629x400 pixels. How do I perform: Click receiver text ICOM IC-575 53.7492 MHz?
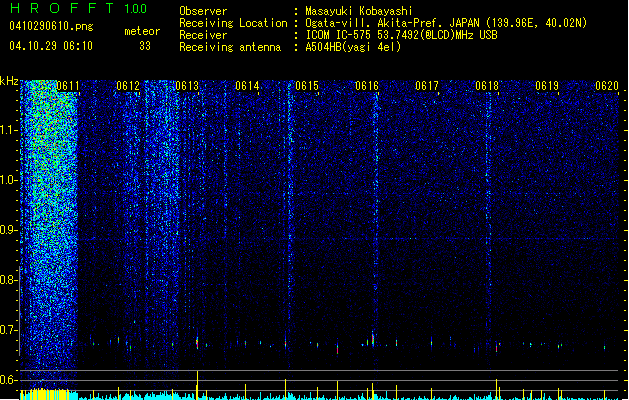pyautogui.click(x=401, y=35)
